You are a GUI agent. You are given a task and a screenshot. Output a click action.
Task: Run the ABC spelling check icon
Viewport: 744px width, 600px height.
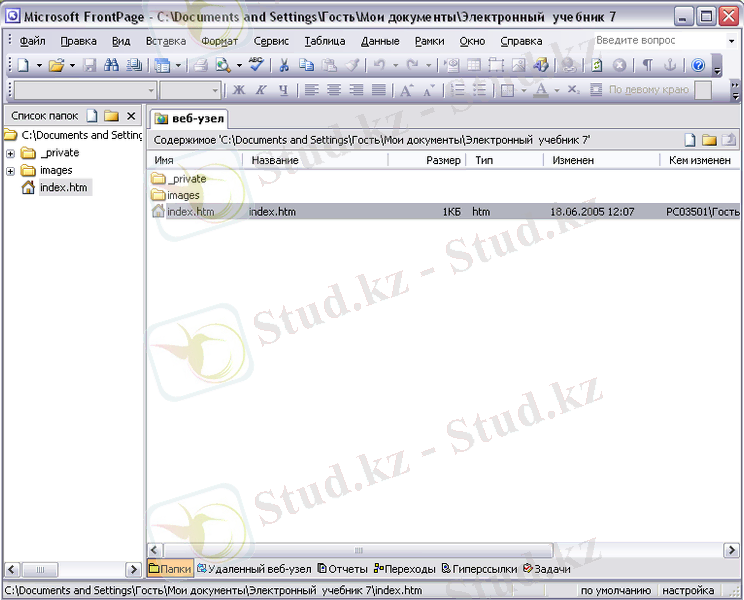pyautogui.click(x=256, y=65)
